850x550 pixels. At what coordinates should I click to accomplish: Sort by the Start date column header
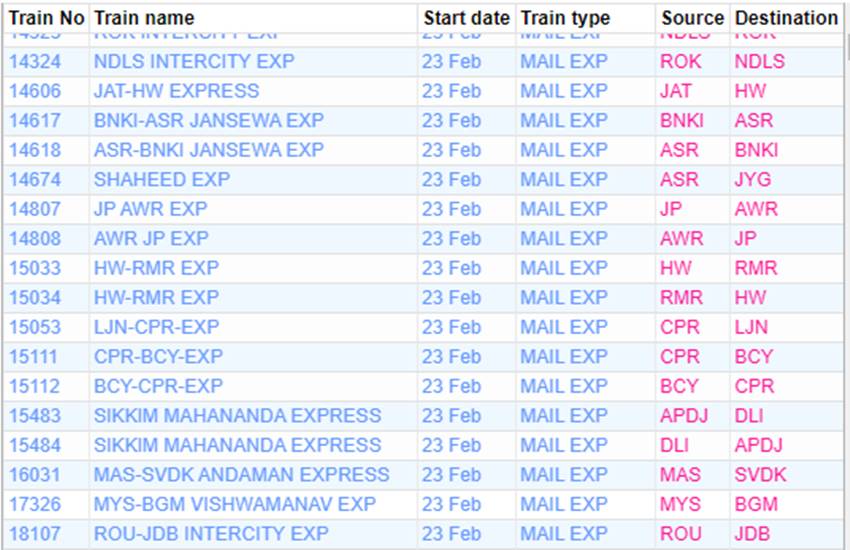[466, 18]
